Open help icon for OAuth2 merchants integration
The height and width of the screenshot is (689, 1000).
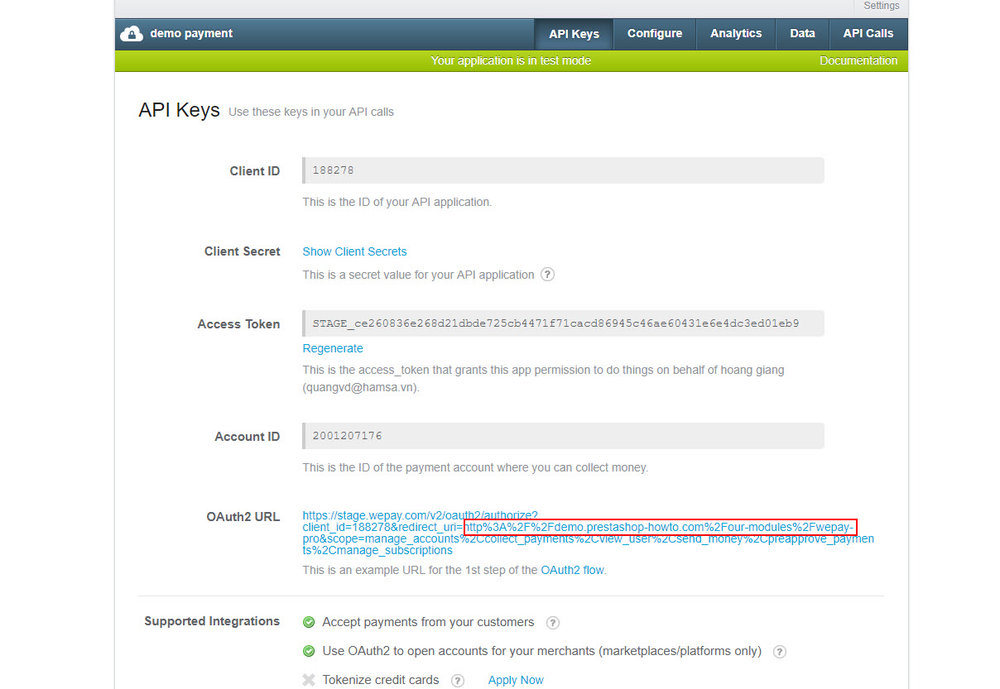coord(779,651)
